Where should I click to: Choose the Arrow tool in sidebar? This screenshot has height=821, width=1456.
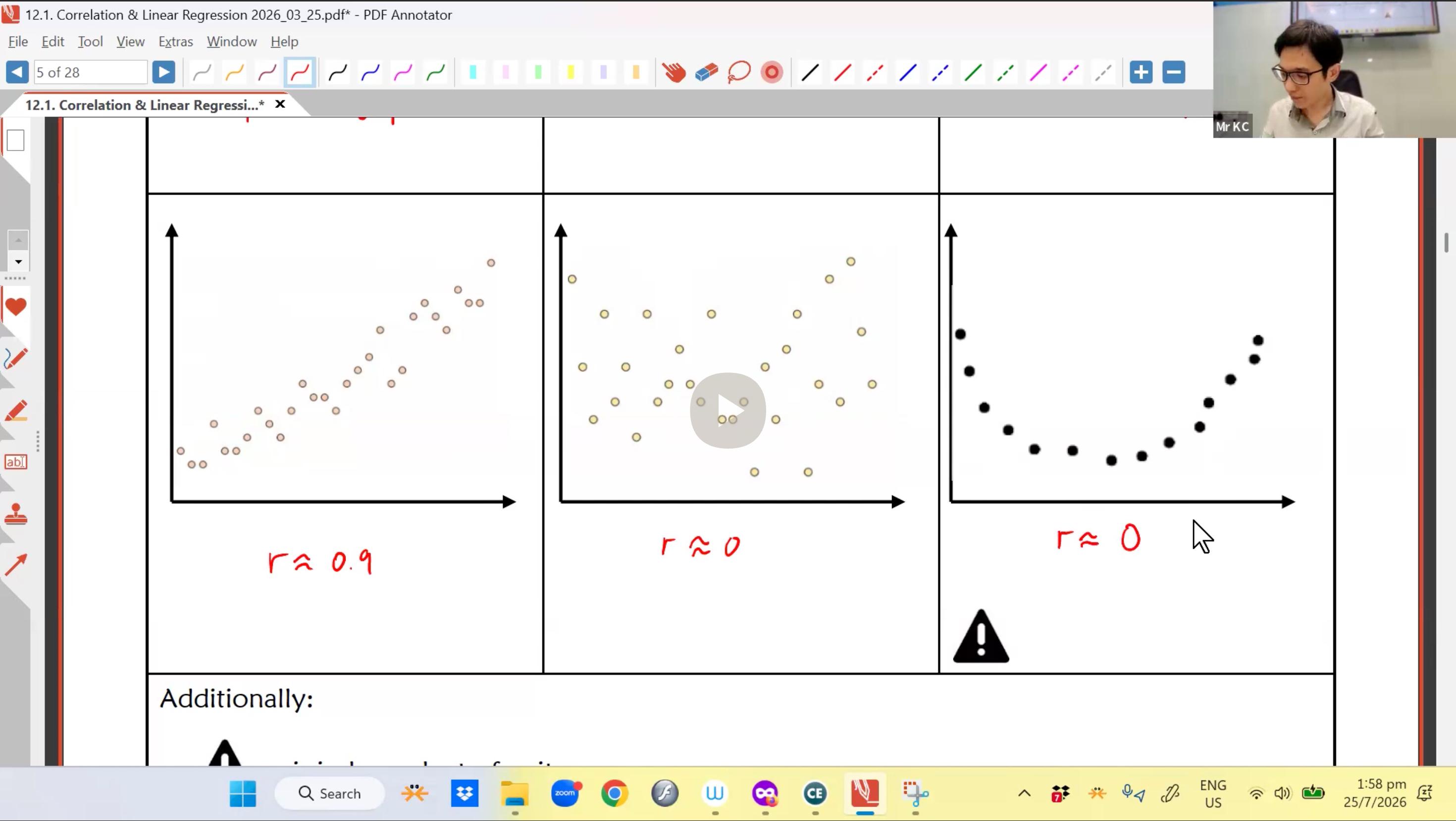tap(15, 565)
